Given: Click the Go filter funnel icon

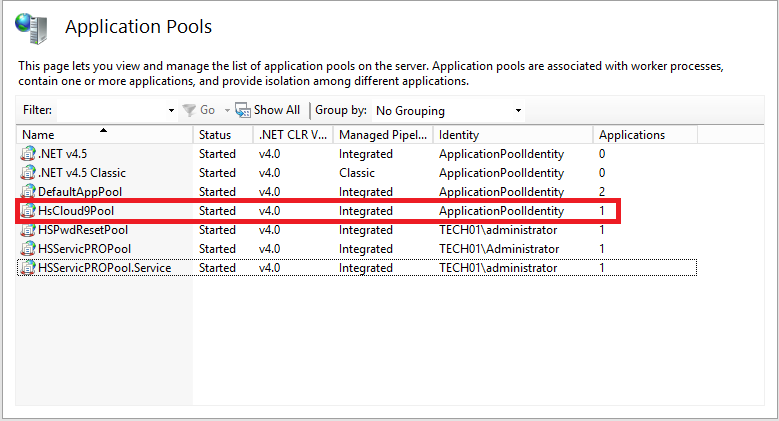Looking at the screenshot, I should click(x=188, y=110).
